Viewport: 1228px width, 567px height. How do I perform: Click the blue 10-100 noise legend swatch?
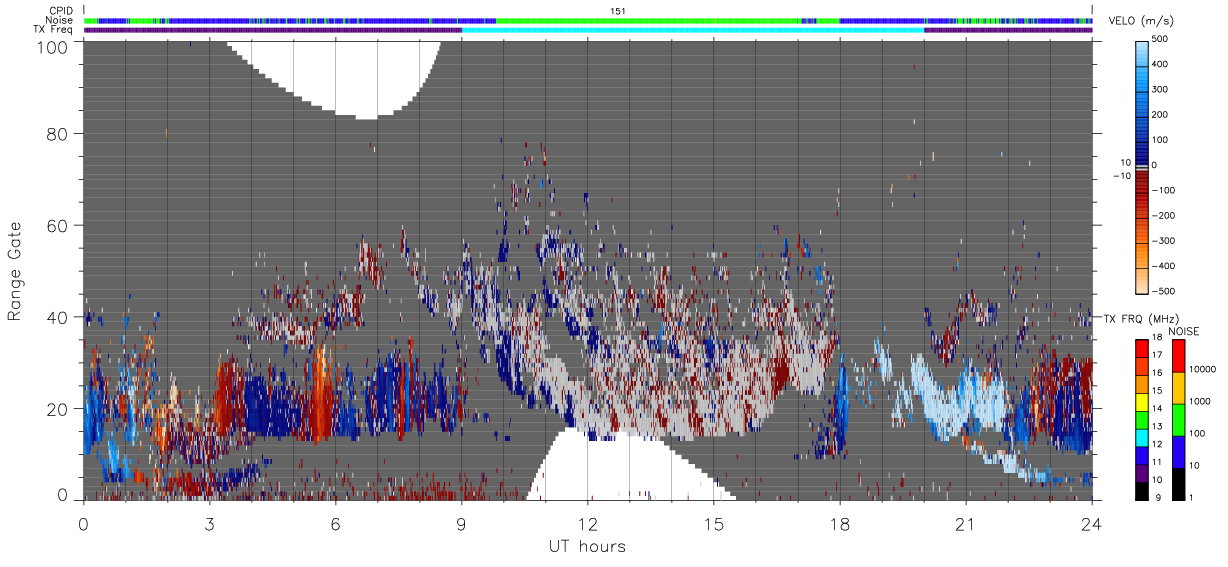1179,451
